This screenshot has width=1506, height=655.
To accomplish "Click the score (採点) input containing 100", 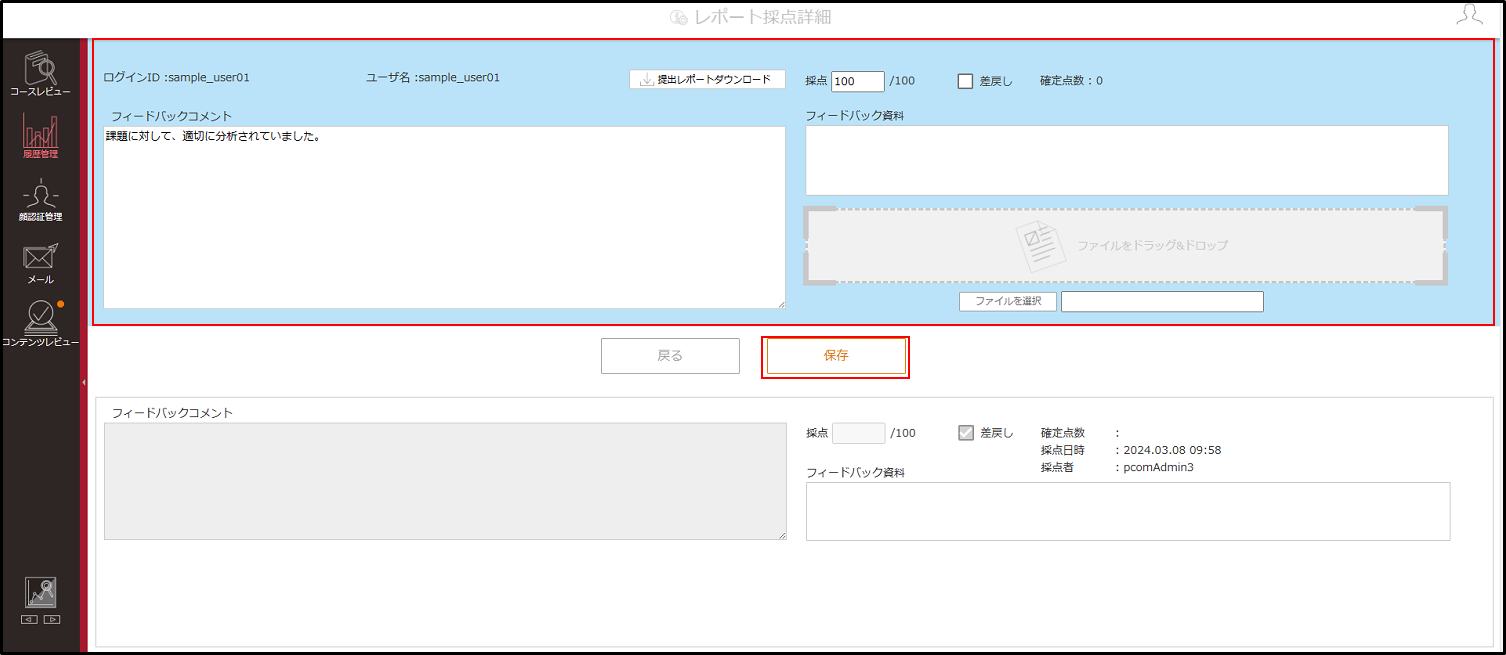I will coord(858,81).
